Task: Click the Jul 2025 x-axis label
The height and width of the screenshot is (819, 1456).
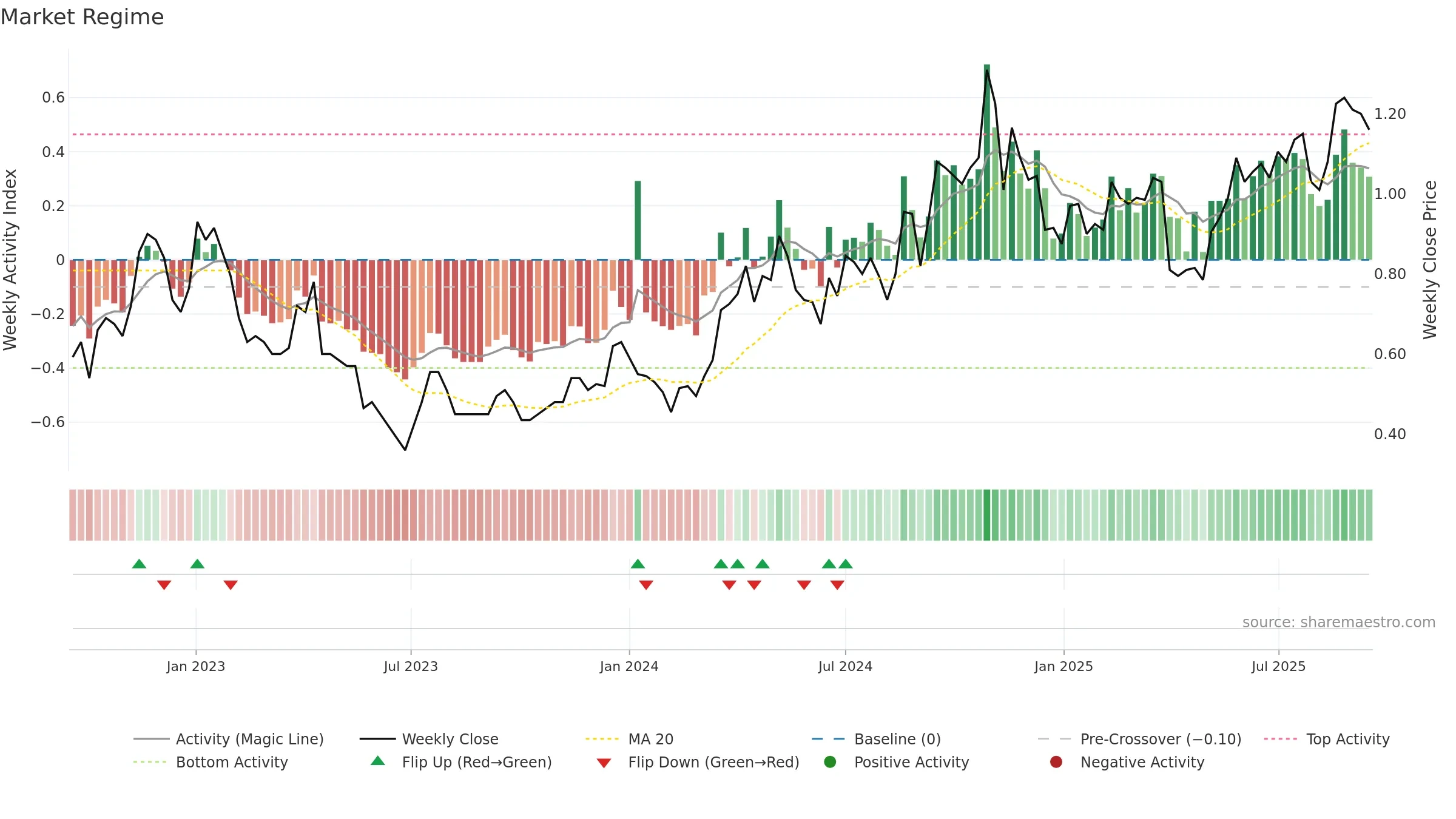Action: coord(1278,666)
